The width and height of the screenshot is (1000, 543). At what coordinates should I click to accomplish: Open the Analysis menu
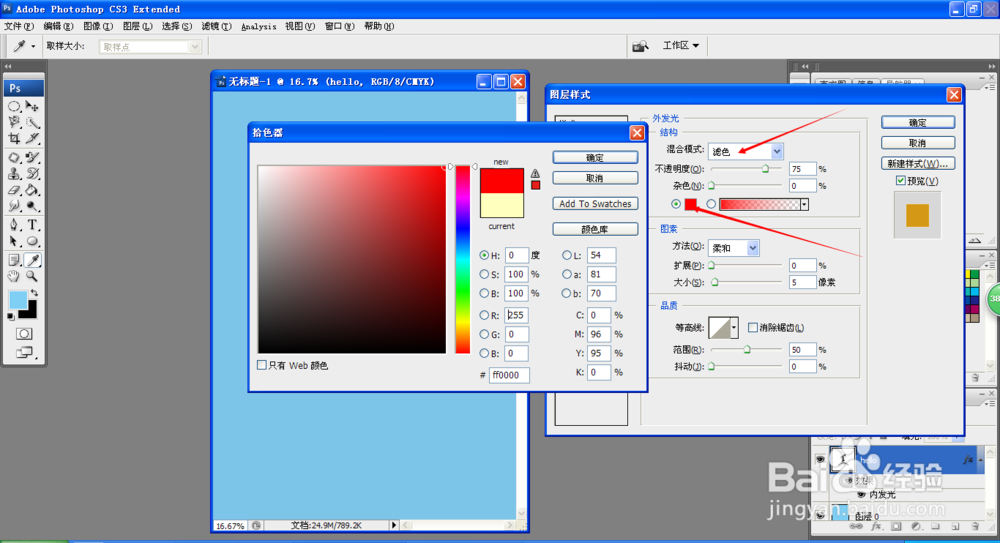258,26
